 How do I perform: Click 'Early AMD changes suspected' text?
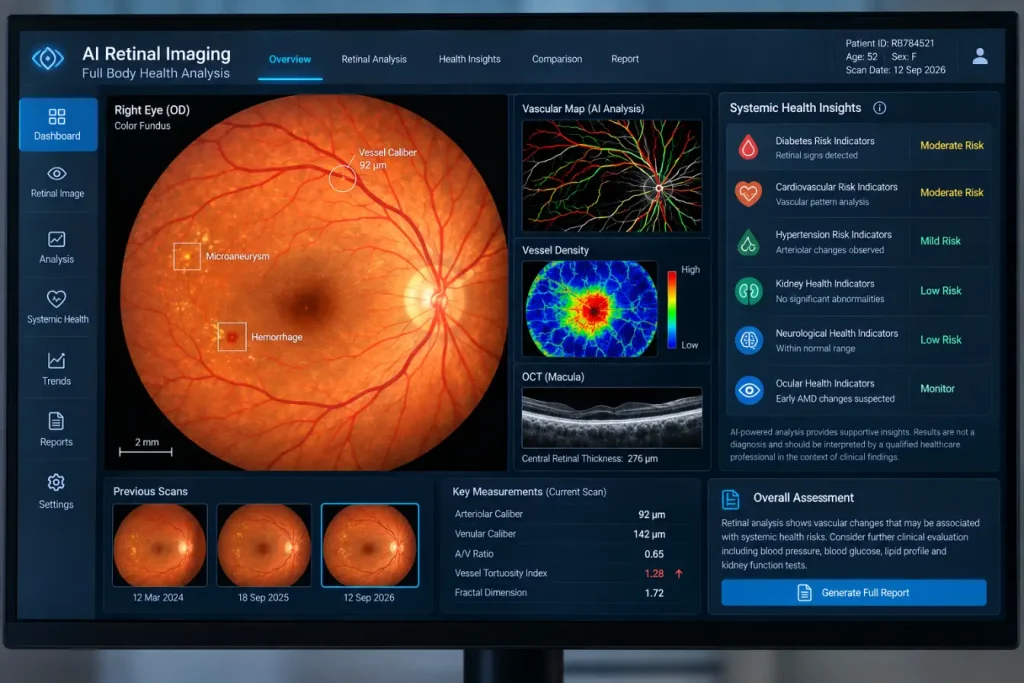coord(835,399)
